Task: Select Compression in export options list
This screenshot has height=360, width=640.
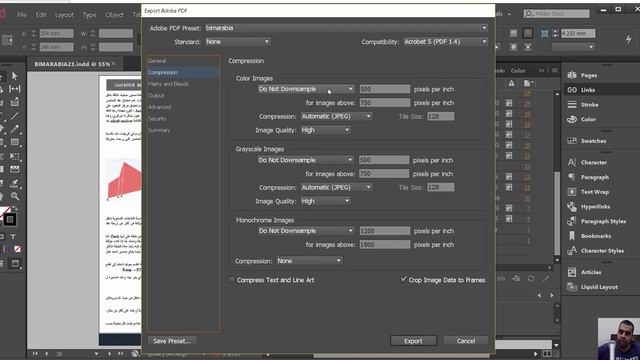Action: [x=183, y=72]
